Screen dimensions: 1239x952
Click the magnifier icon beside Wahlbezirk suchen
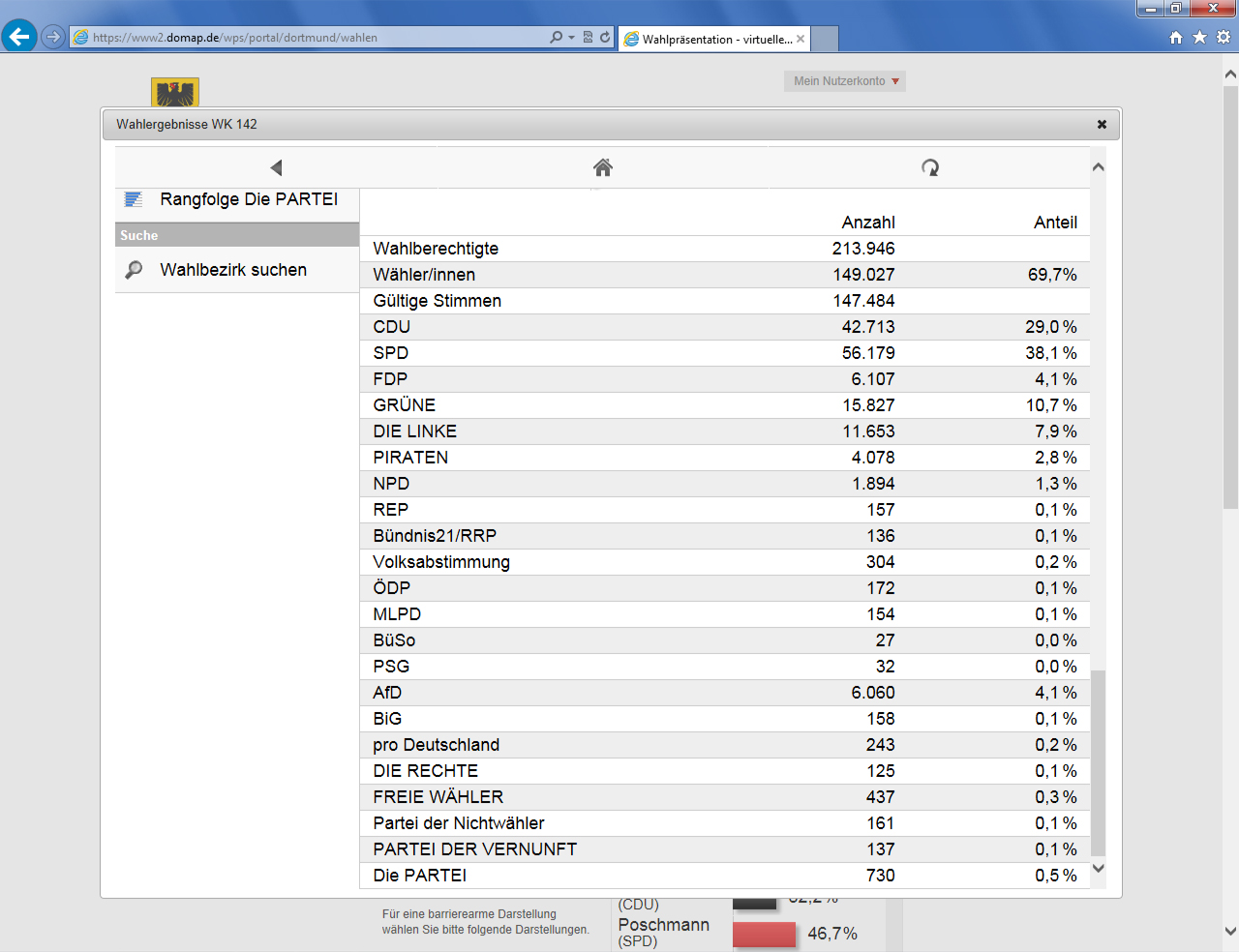(134, 270)
